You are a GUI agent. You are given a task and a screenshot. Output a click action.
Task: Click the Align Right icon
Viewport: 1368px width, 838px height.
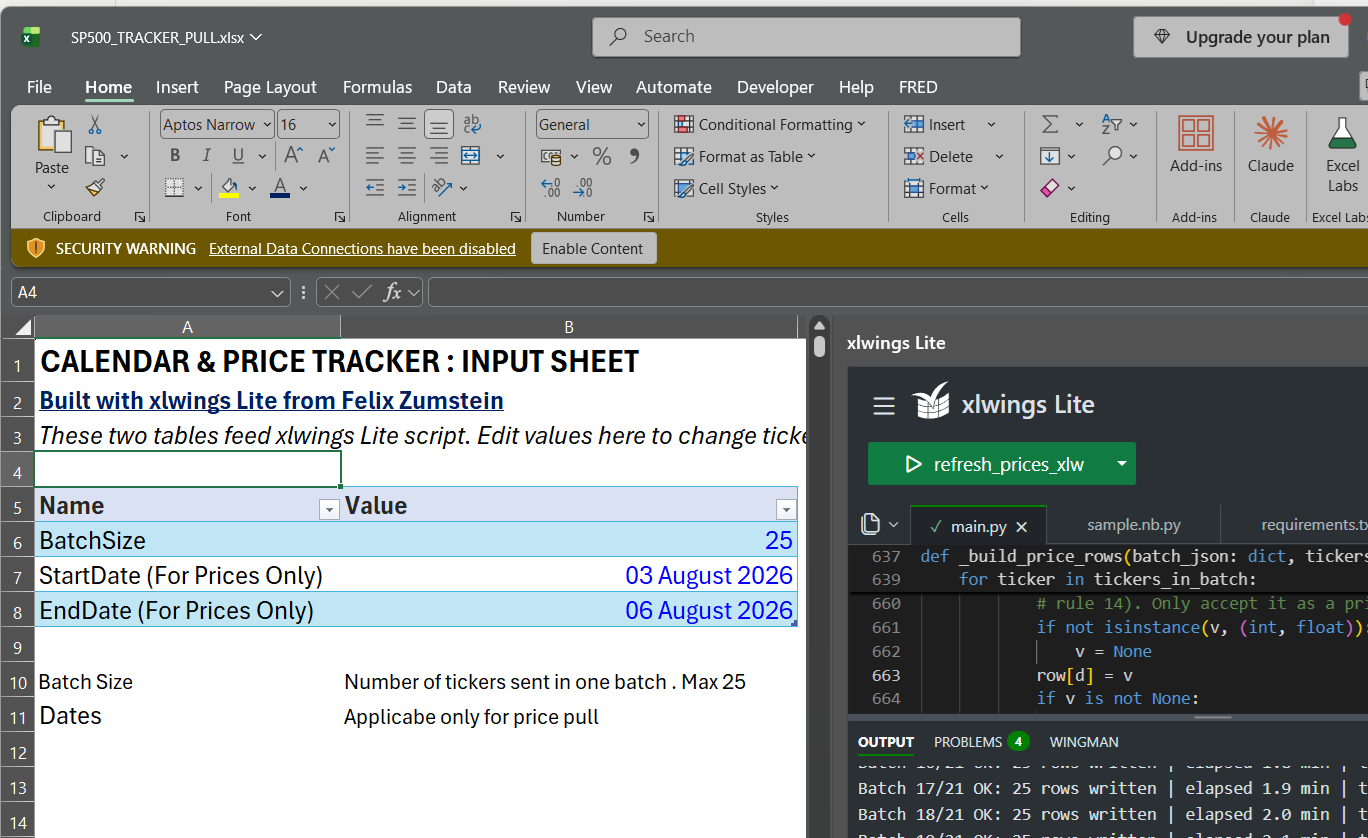(439, 156)
